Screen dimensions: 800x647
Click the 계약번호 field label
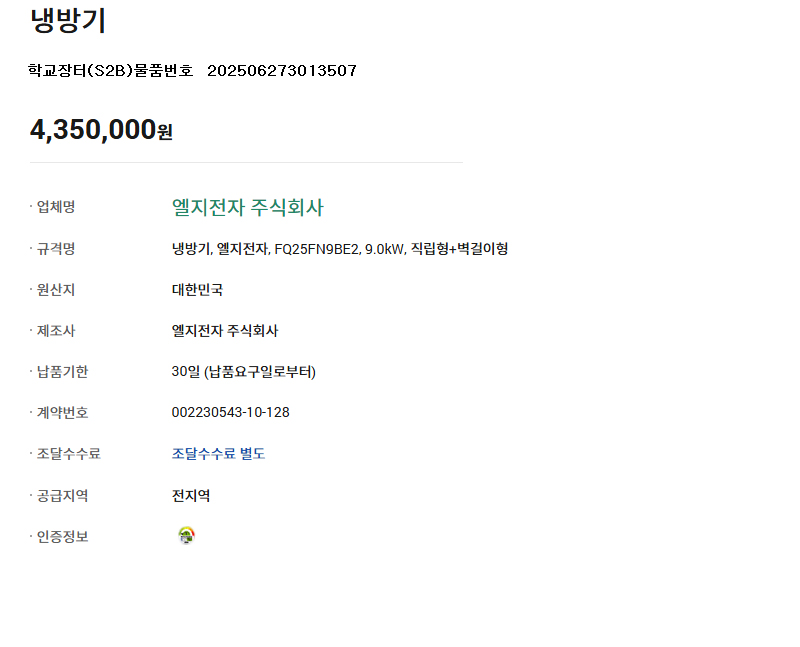coord(62,412)
